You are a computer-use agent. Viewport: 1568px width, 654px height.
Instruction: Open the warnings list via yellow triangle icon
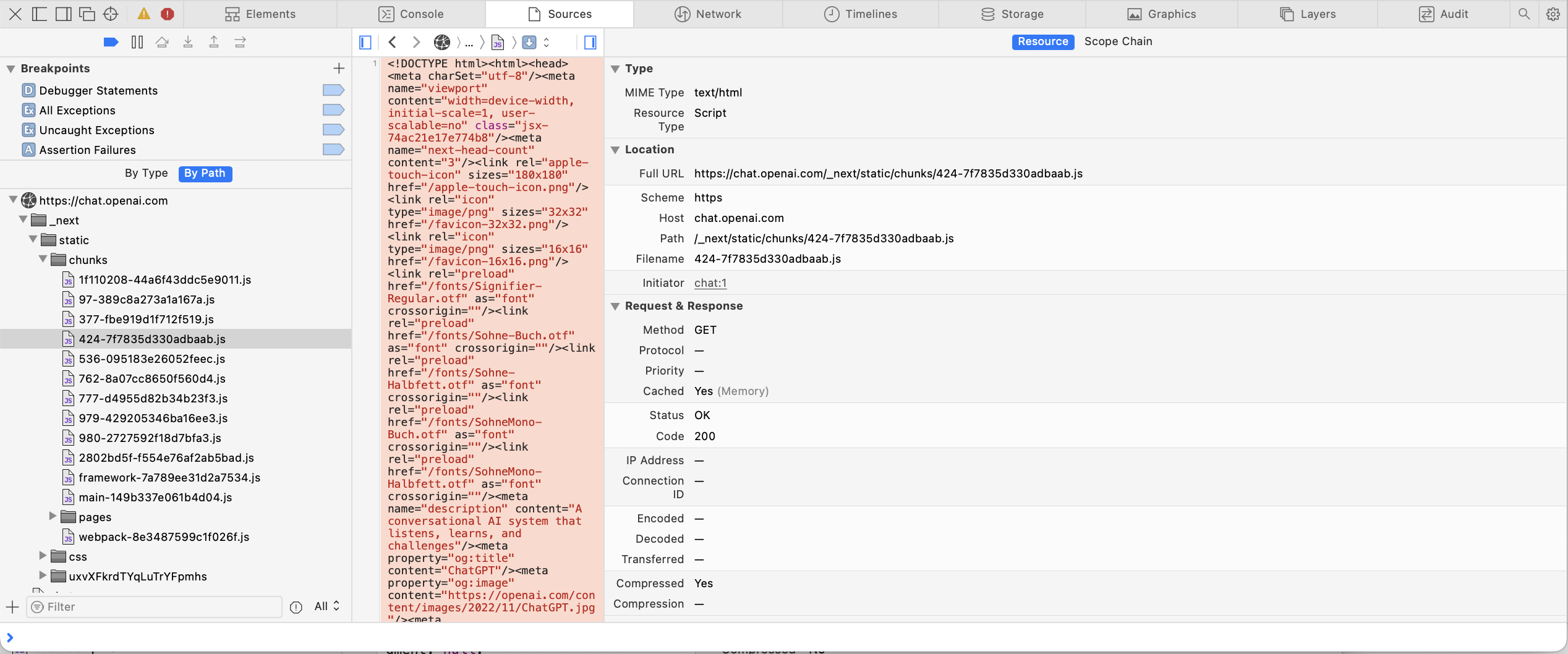(143, 14)
